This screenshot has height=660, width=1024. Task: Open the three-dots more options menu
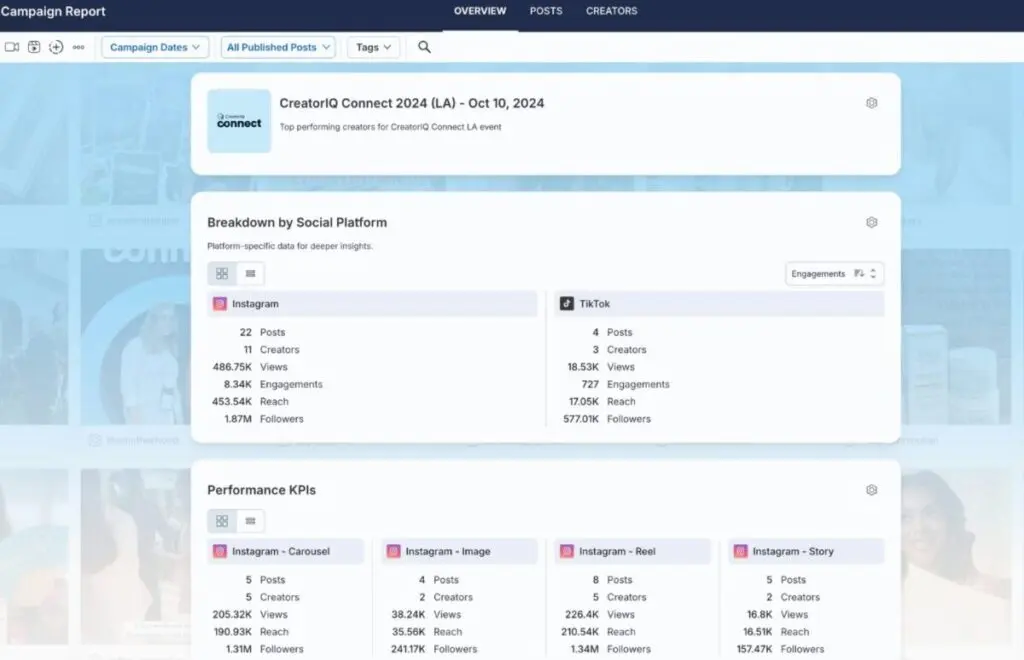point(78,47)
